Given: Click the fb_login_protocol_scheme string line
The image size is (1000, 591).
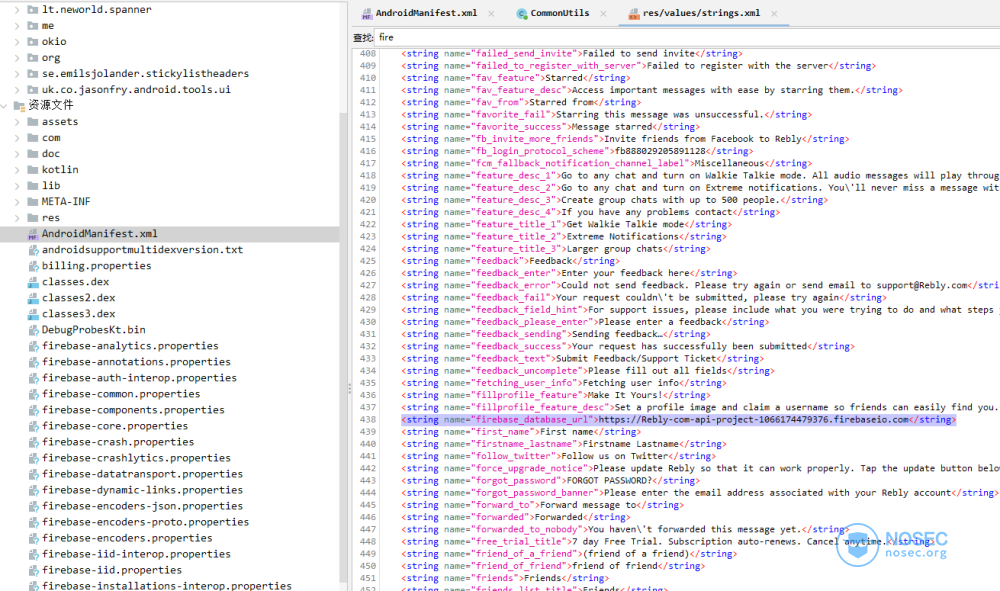Looking at the screenshot, I should (x=577, y=151).
